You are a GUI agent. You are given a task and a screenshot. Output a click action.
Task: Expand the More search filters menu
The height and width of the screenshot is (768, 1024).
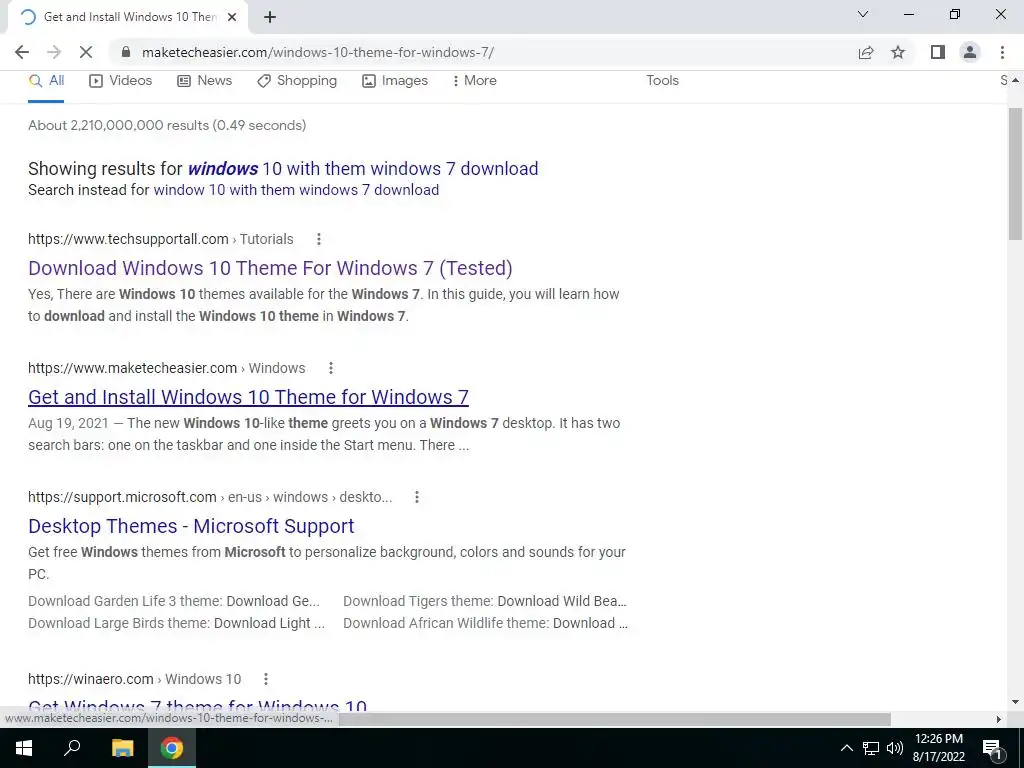tap(475, 81)
